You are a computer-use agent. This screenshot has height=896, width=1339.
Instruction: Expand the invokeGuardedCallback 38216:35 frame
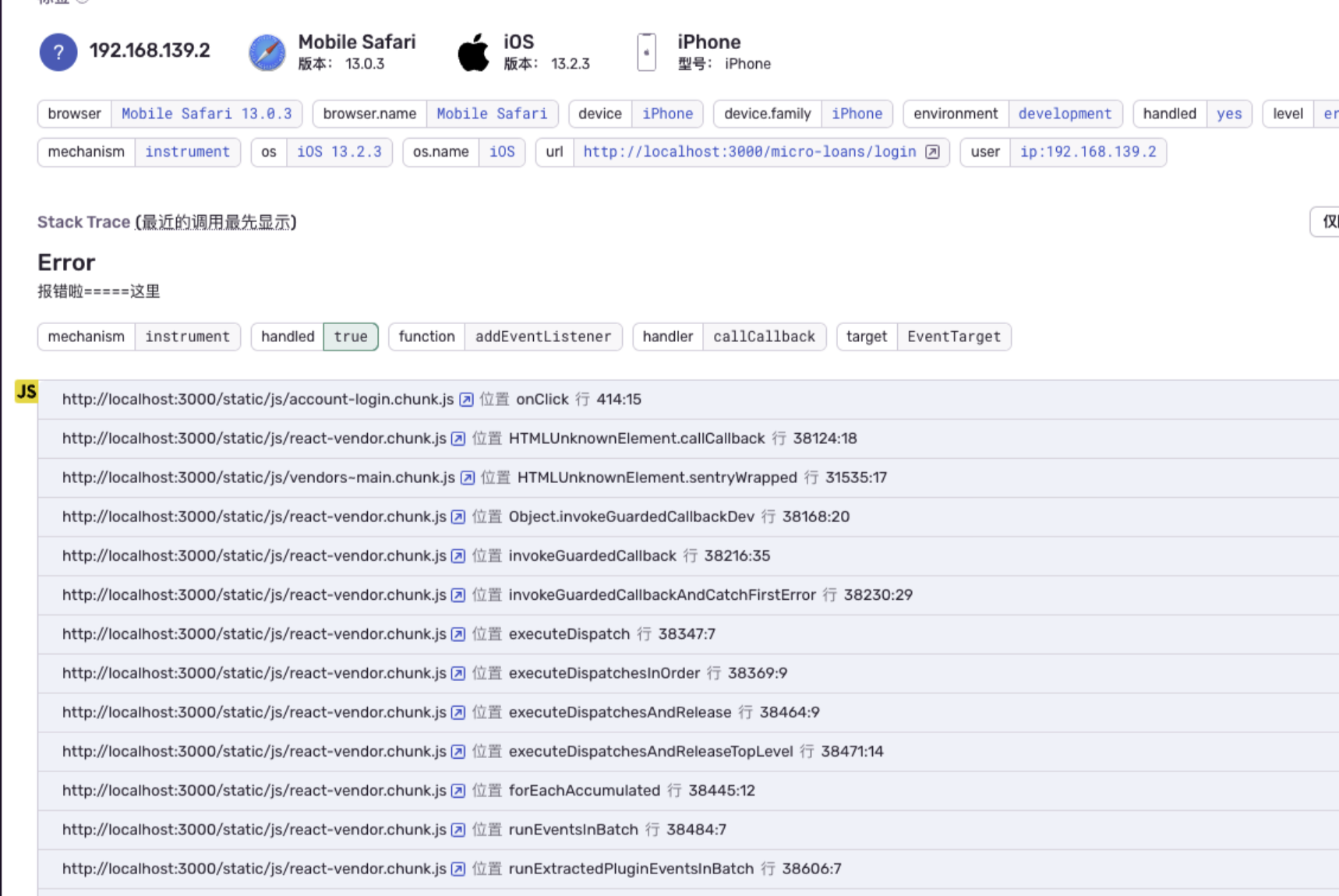point(688,556)
